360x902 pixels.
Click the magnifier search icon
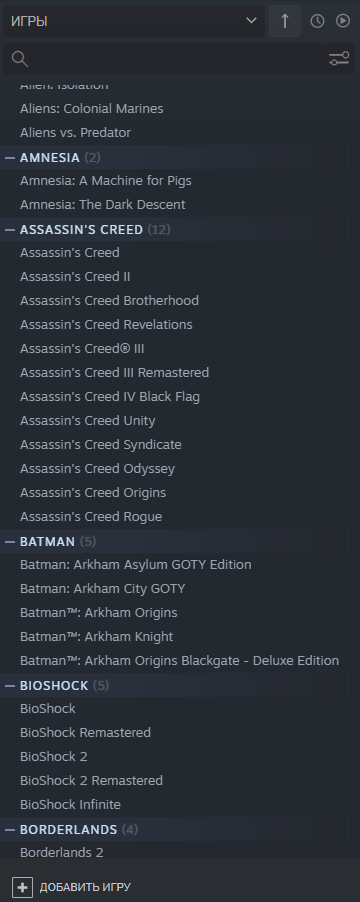click(x=20, y=59)
